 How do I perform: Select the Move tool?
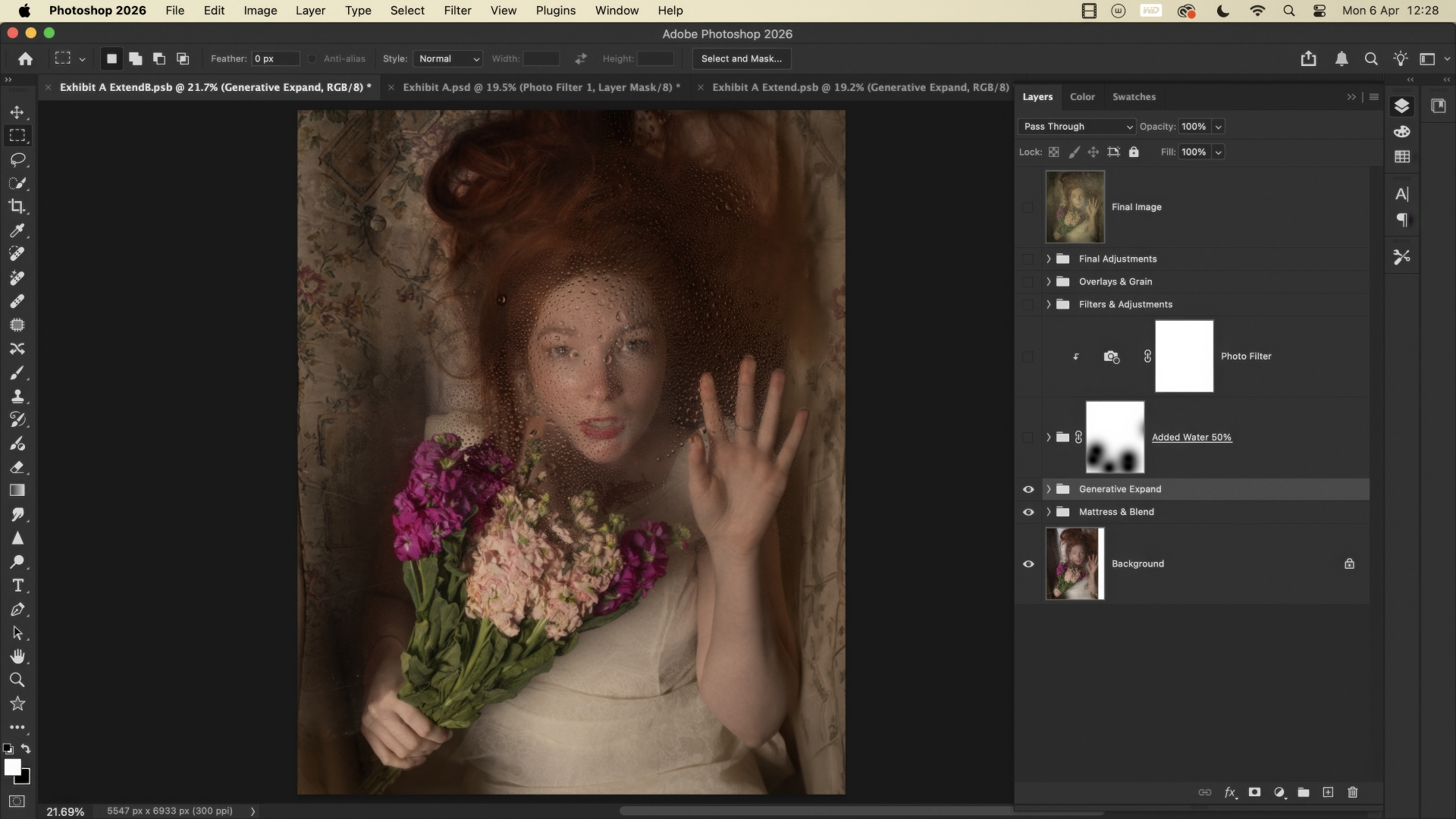coord(17,112)
